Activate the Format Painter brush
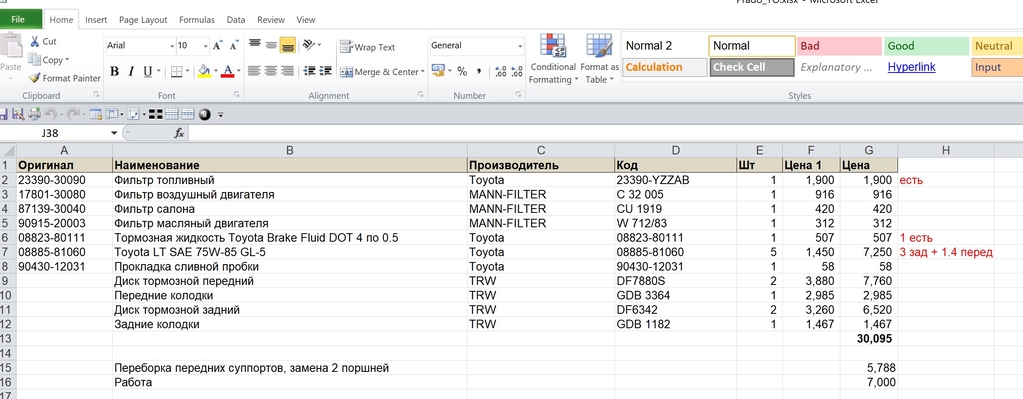The image size is (1023, 399). point(35,78)
